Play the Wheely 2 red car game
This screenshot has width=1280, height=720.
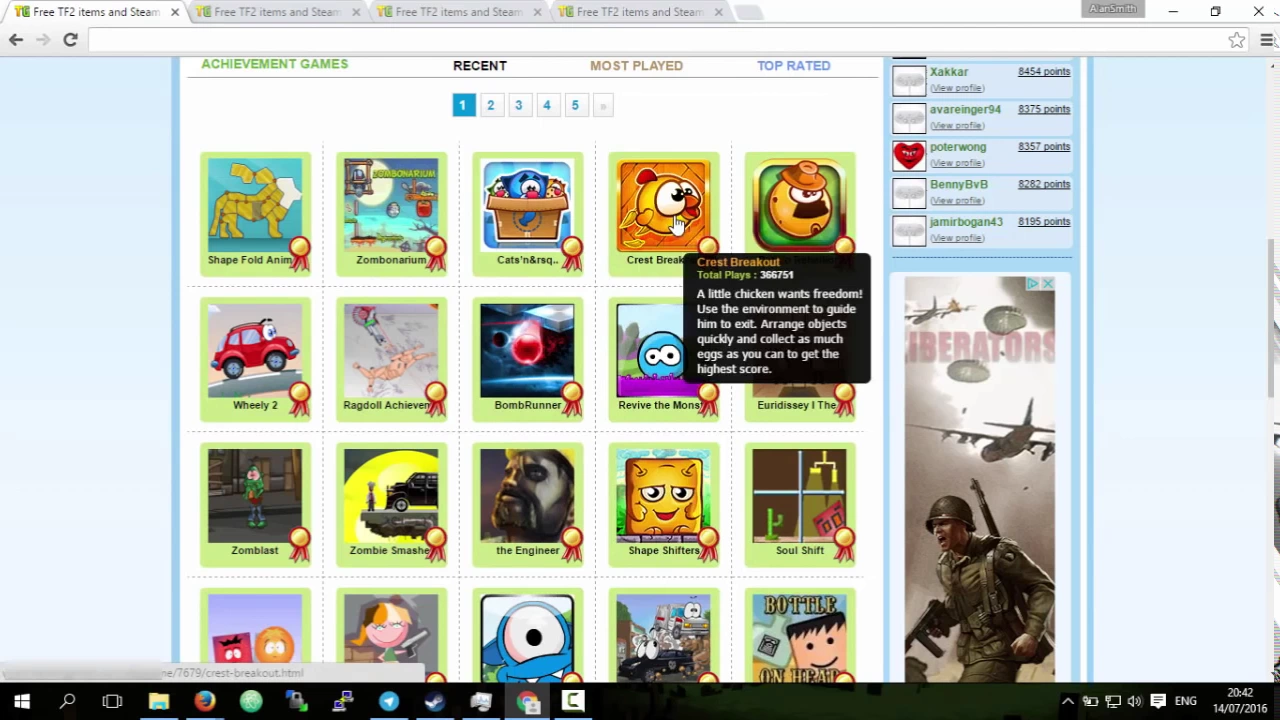pos(255,350)
